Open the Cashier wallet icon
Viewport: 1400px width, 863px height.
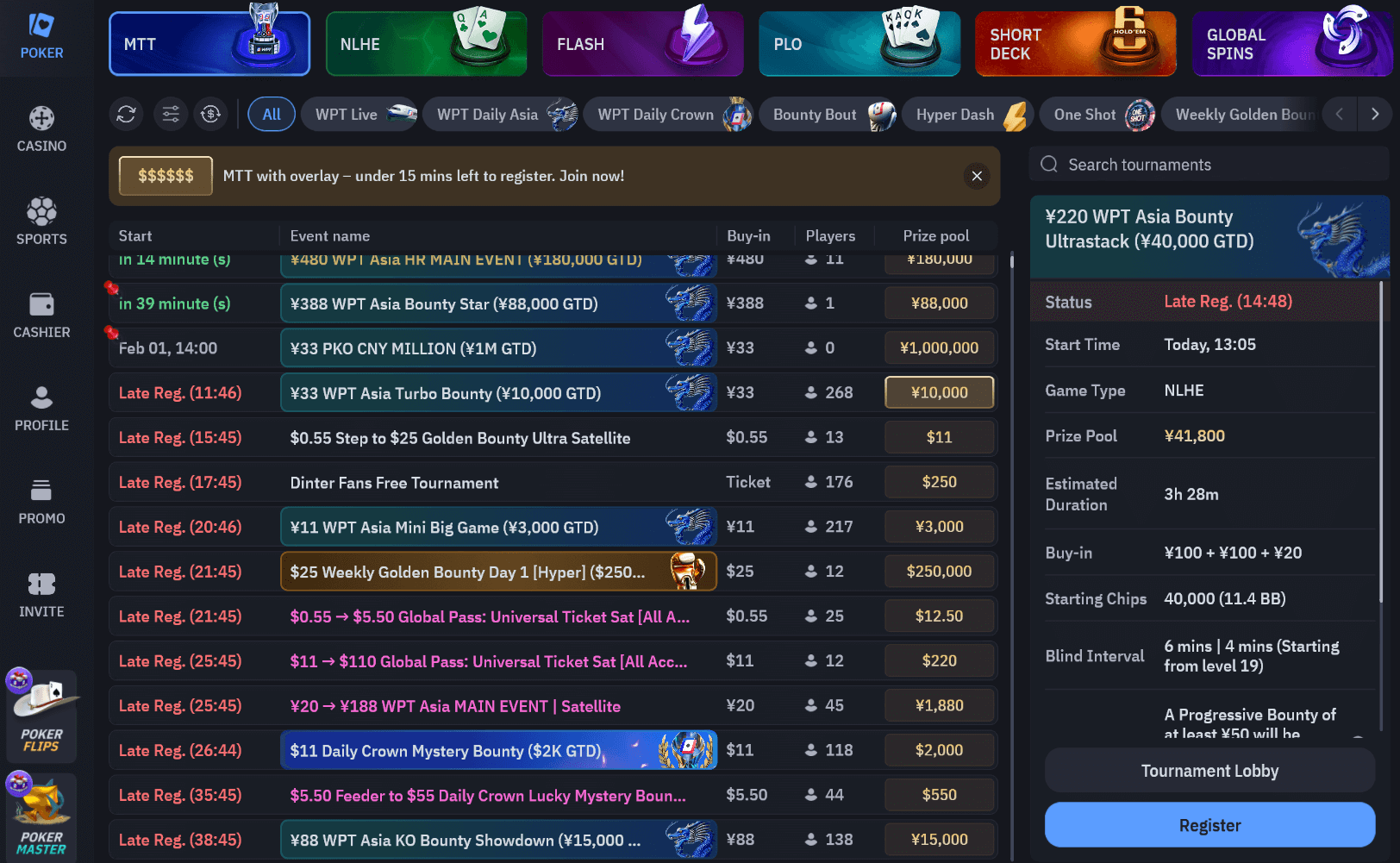click(41, 315)
